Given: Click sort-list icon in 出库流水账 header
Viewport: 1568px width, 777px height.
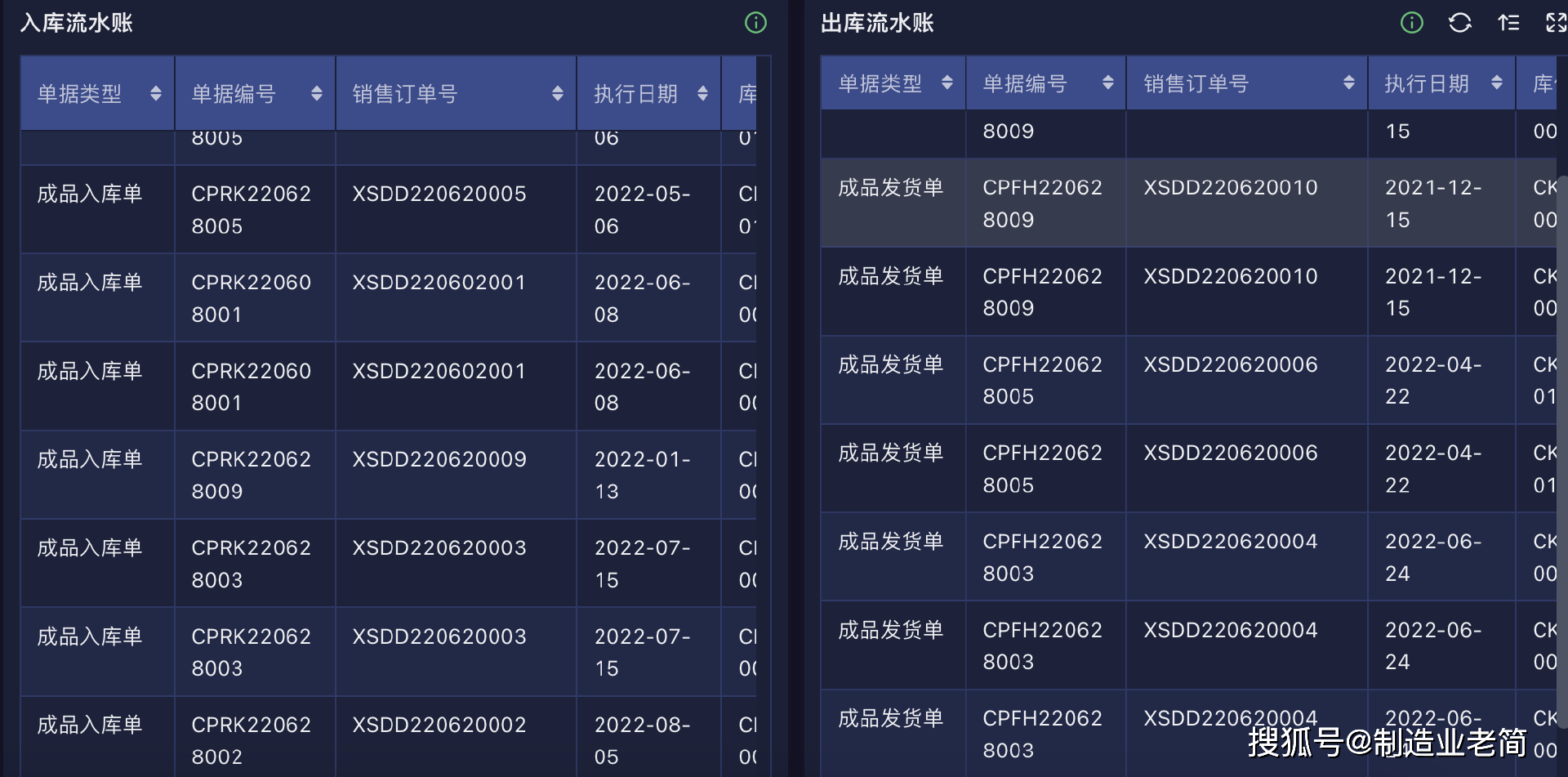Looking at the screenshot, I should (1509, 23).
